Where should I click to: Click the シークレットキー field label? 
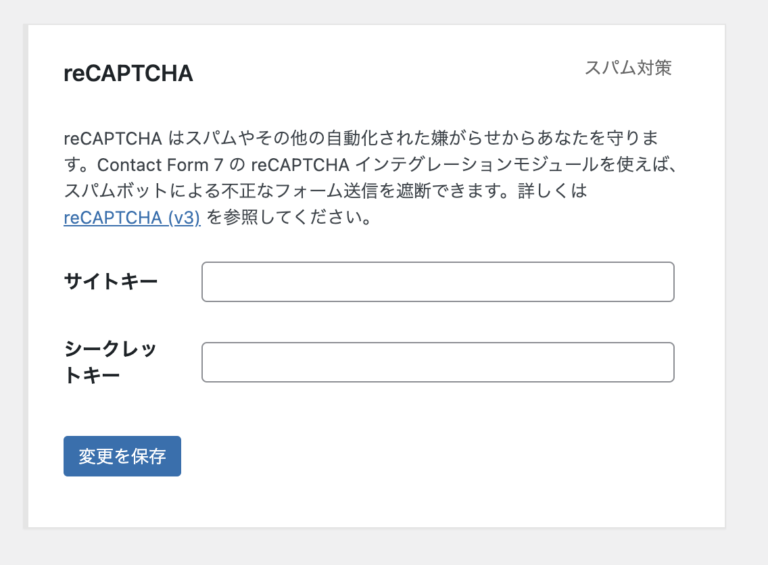pyautogui.click(x=110, y=362)
